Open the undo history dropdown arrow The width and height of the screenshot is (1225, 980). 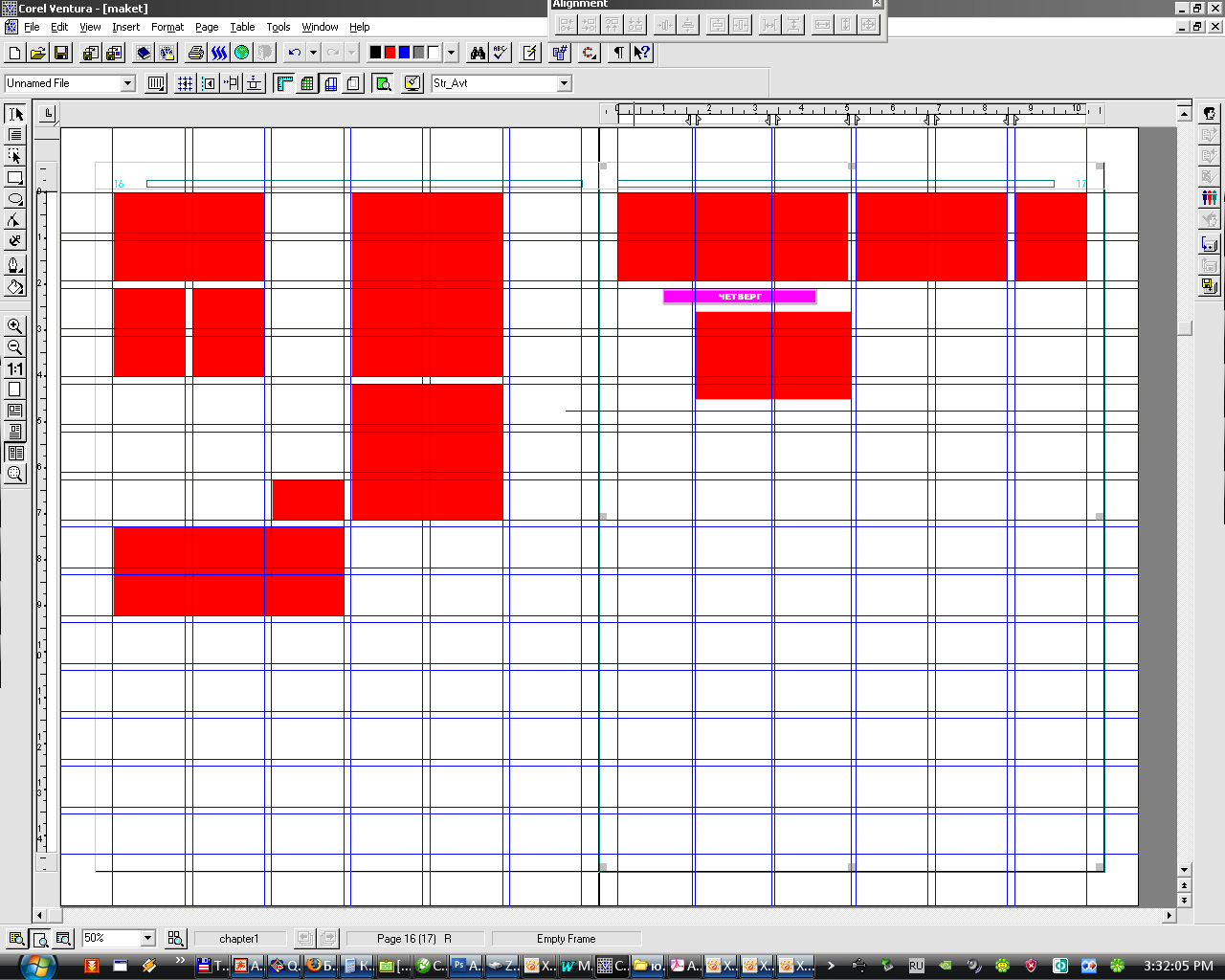pos(313,53)
